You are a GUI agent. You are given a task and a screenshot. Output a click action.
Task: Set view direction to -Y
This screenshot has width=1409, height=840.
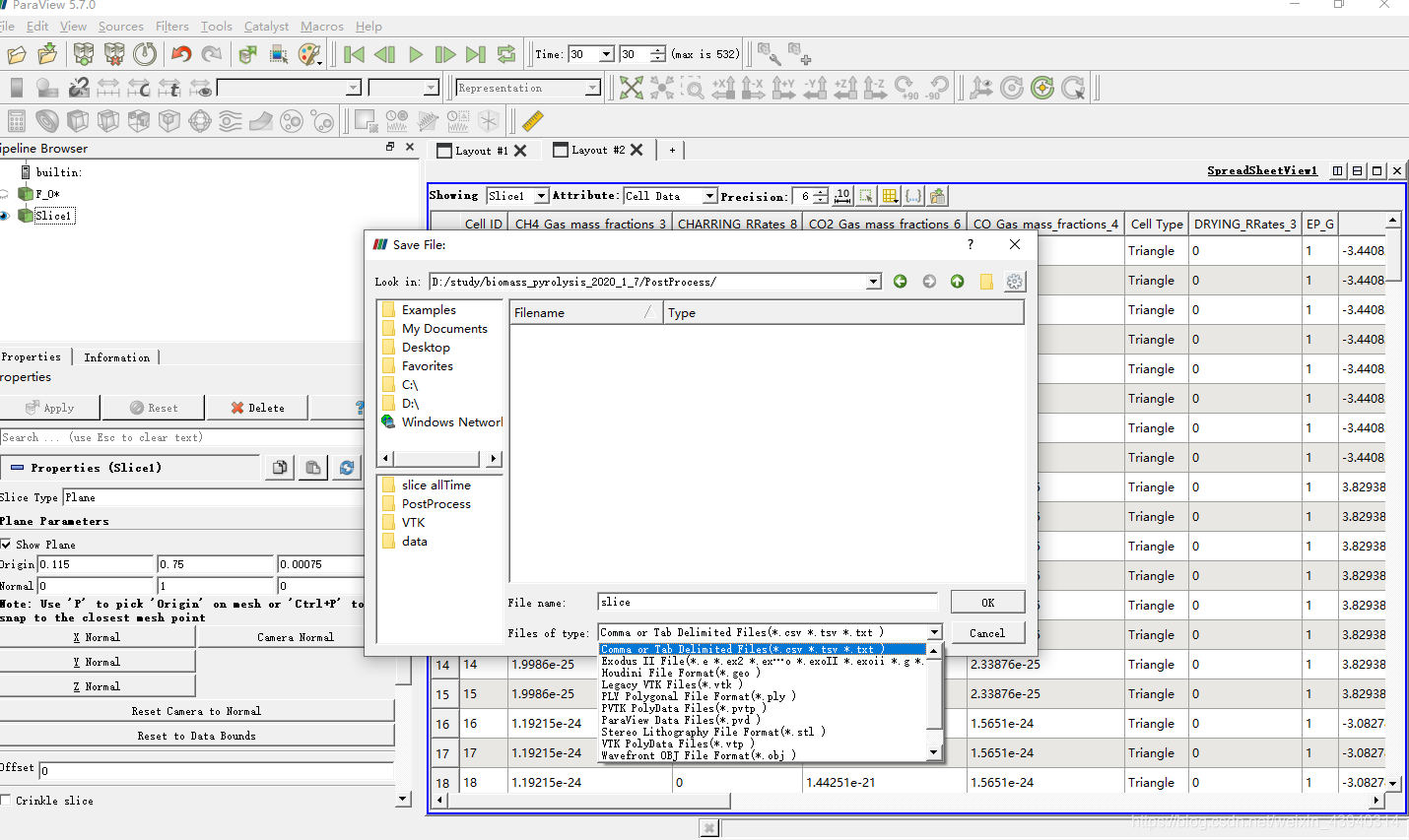[x=815, y=89]
